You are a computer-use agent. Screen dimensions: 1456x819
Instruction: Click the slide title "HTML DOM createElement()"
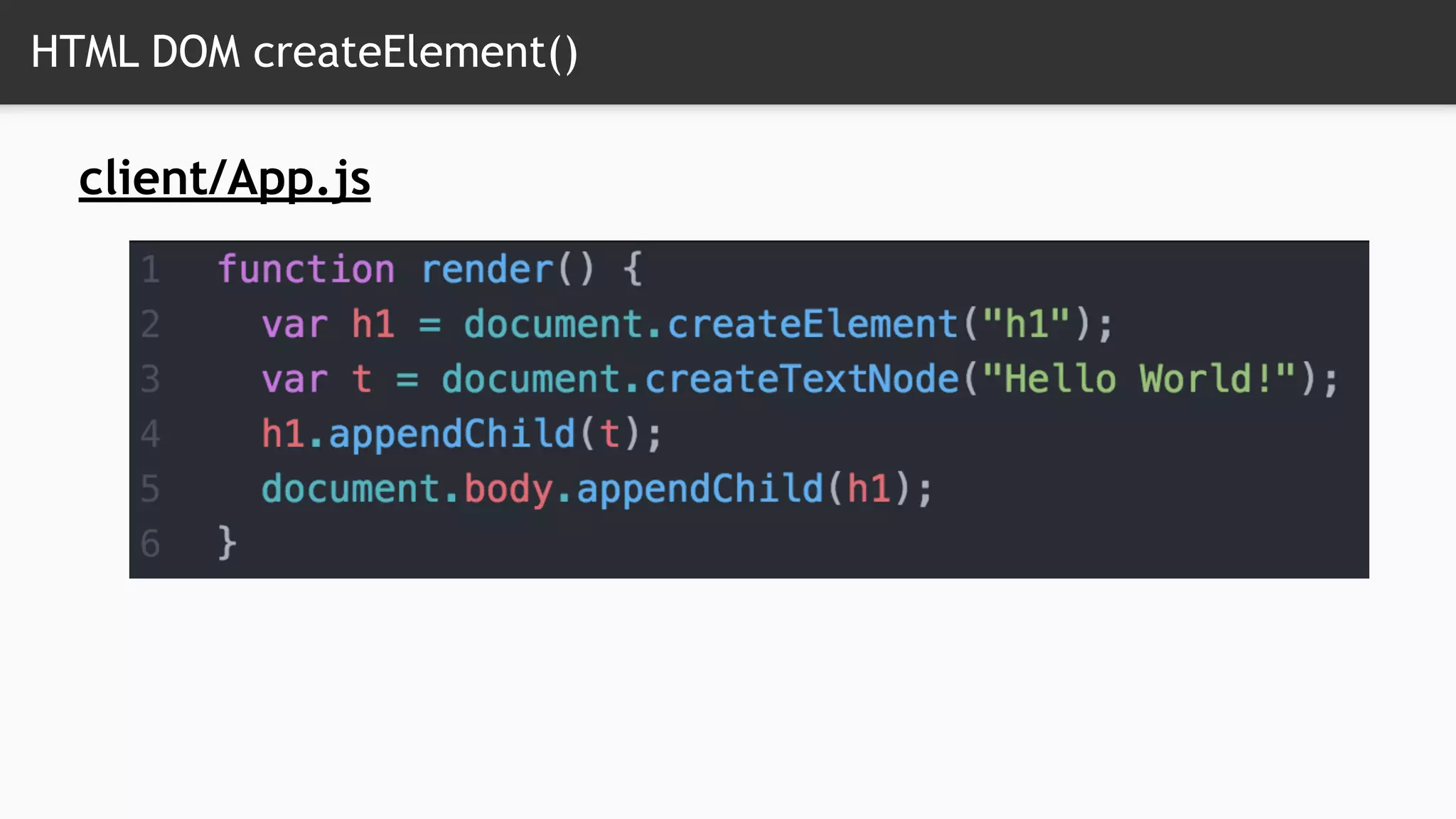coord(304,53)
